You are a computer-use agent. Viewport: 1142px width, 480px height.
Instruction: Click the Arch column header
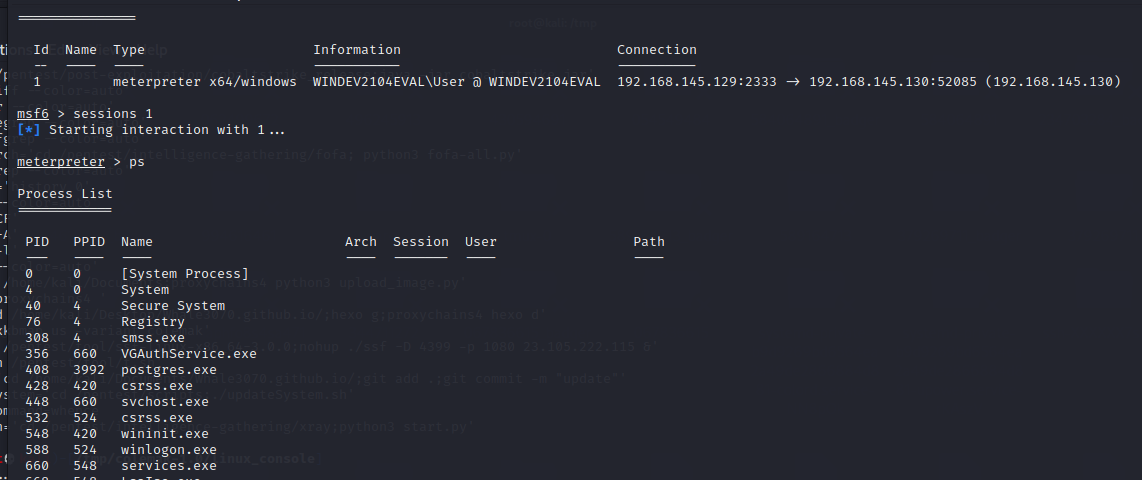click(x=360, y=242)
